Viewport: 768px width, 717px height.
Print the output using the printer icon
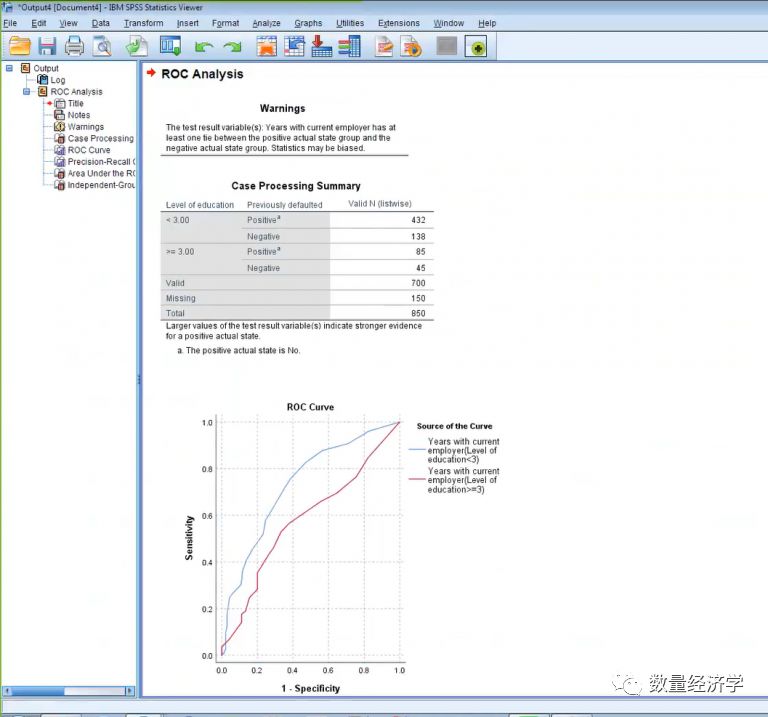click(75, 46)
